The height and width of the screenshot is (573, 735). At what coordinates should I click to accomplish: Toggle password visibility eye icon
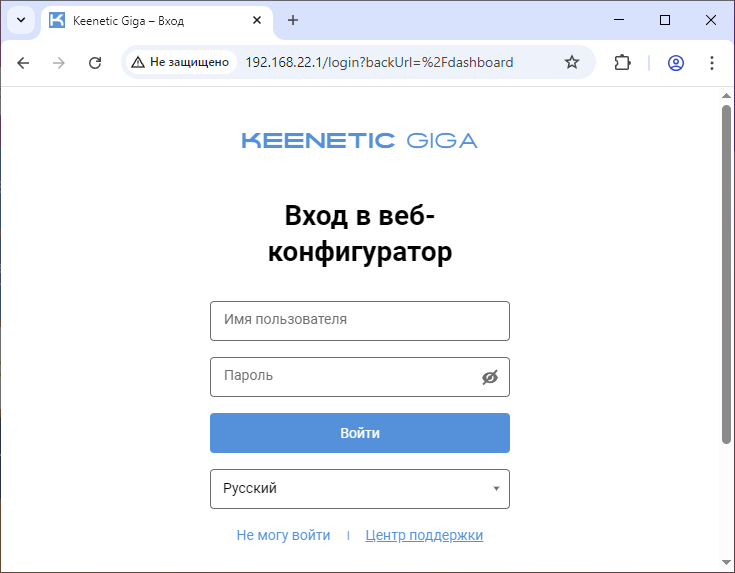tap(489, 377)
